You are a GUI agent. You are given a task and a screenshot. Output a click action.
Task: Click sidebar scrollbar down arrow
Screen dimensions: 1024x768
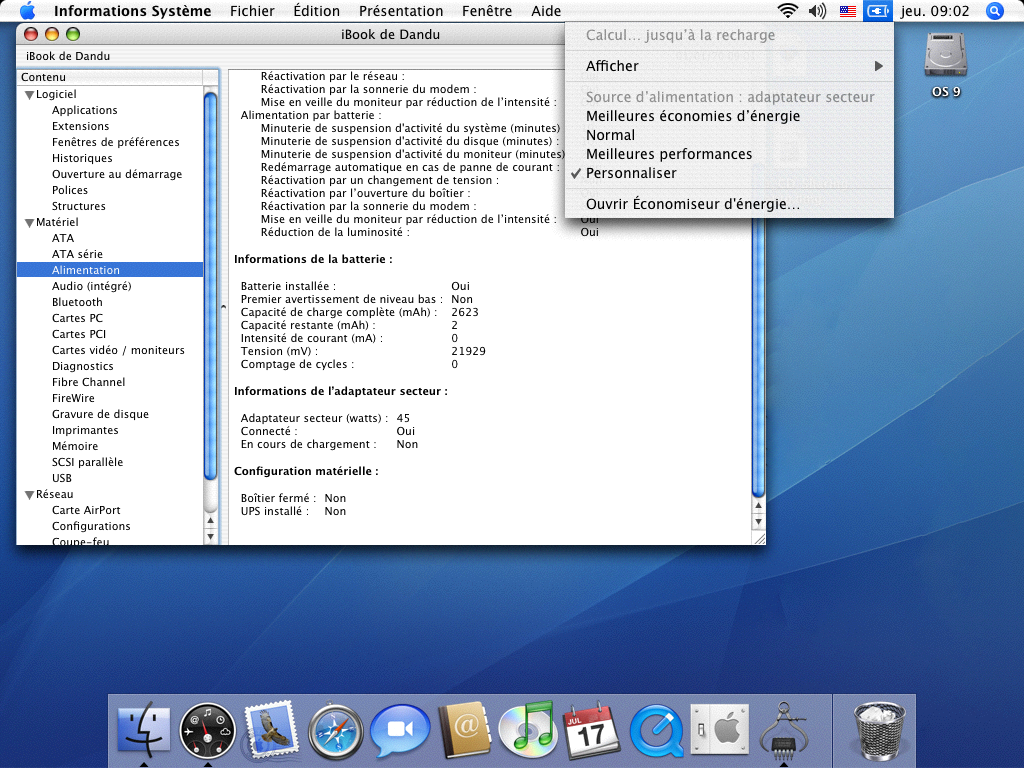pos(210,537)
